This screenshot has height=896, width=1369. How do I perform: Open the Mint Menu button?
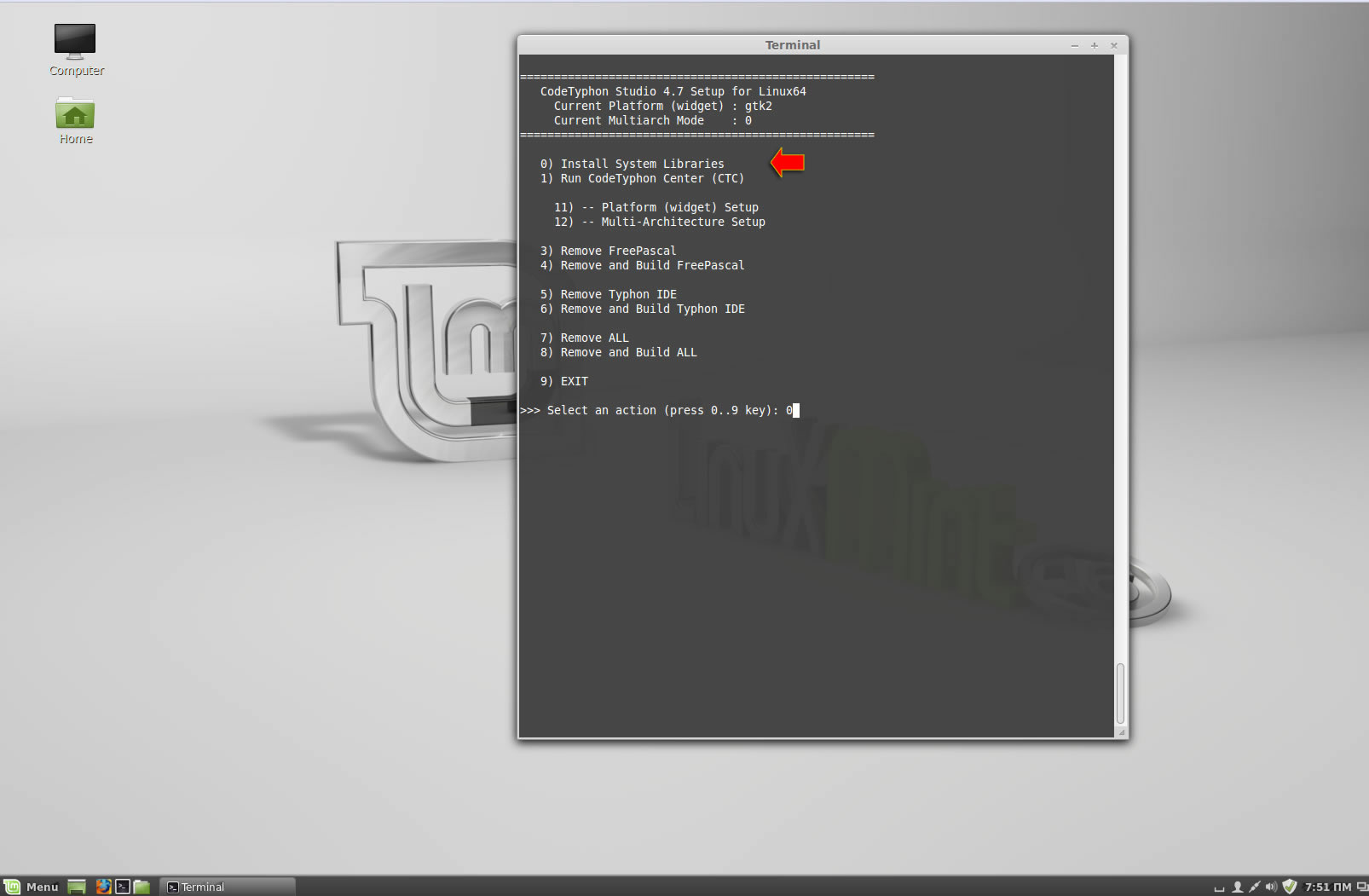(x=32, y=887)
